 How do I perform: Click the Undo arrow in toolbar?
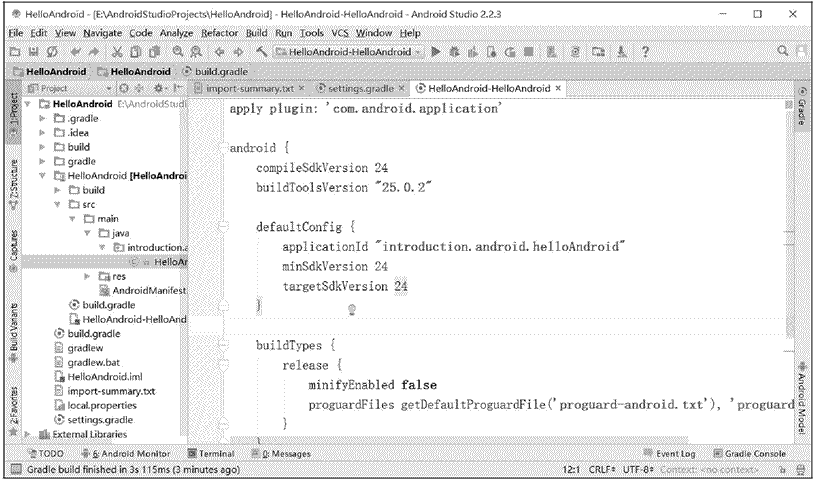[75, 51]
